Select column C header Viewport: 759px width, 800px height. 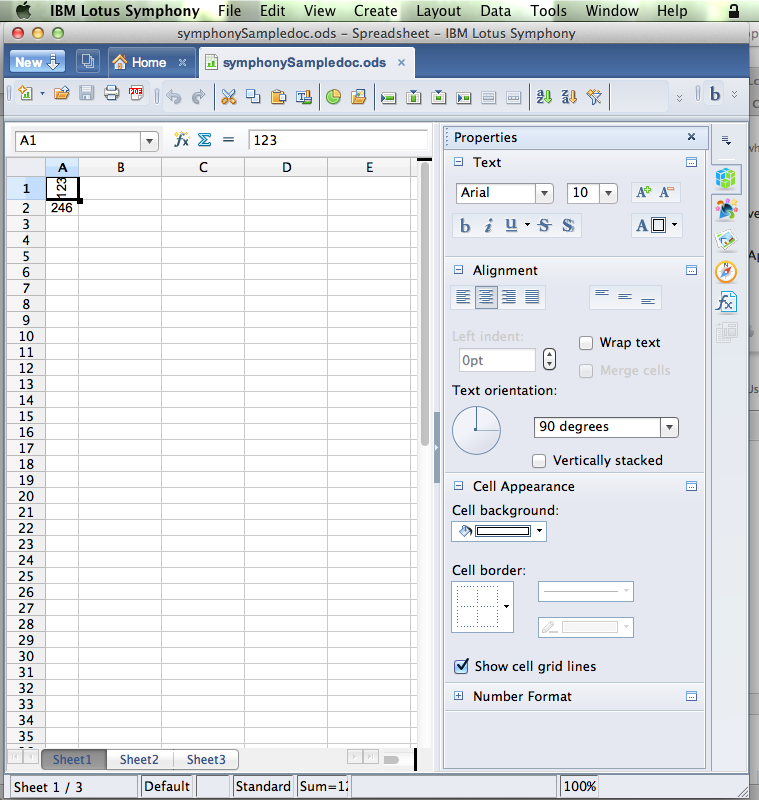coord(203,167)
